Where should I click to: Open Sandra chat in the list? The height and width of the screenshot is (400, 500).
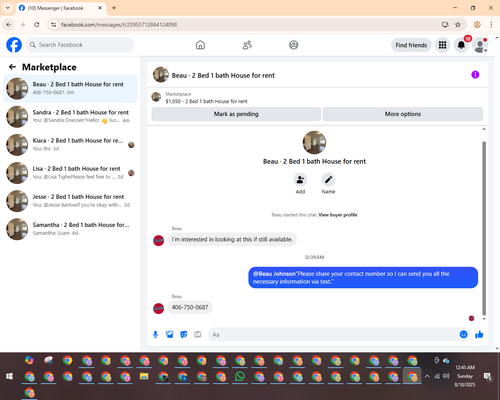pos(70,116)
